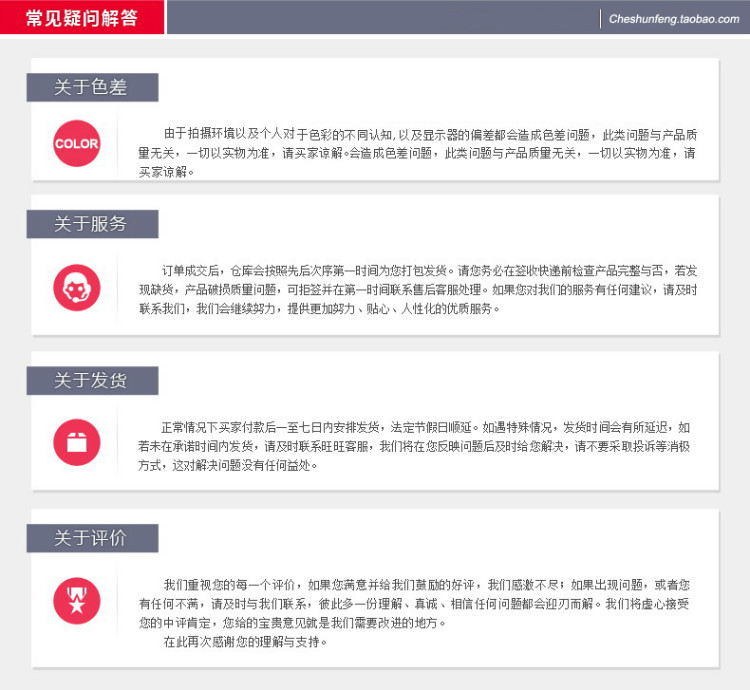
Task: Click the review medal star icon
Action: coord(77,600)
